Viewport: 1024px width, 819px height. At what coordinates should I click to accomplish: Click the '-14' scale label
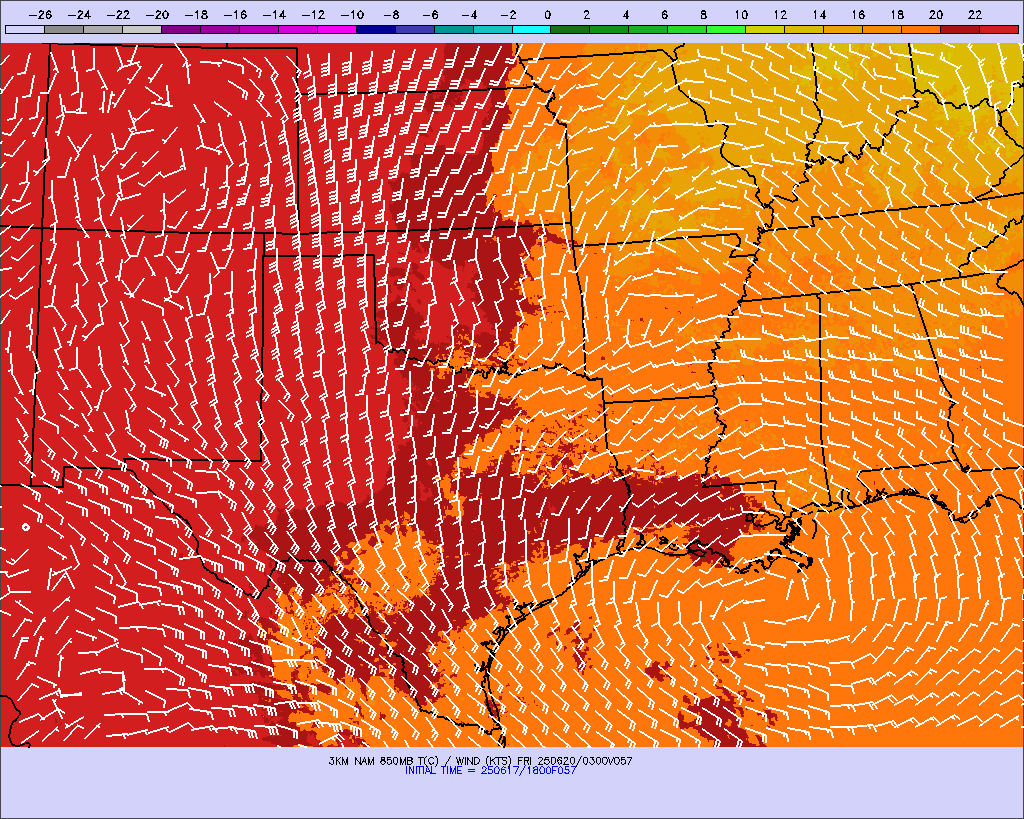coord(274,15)
